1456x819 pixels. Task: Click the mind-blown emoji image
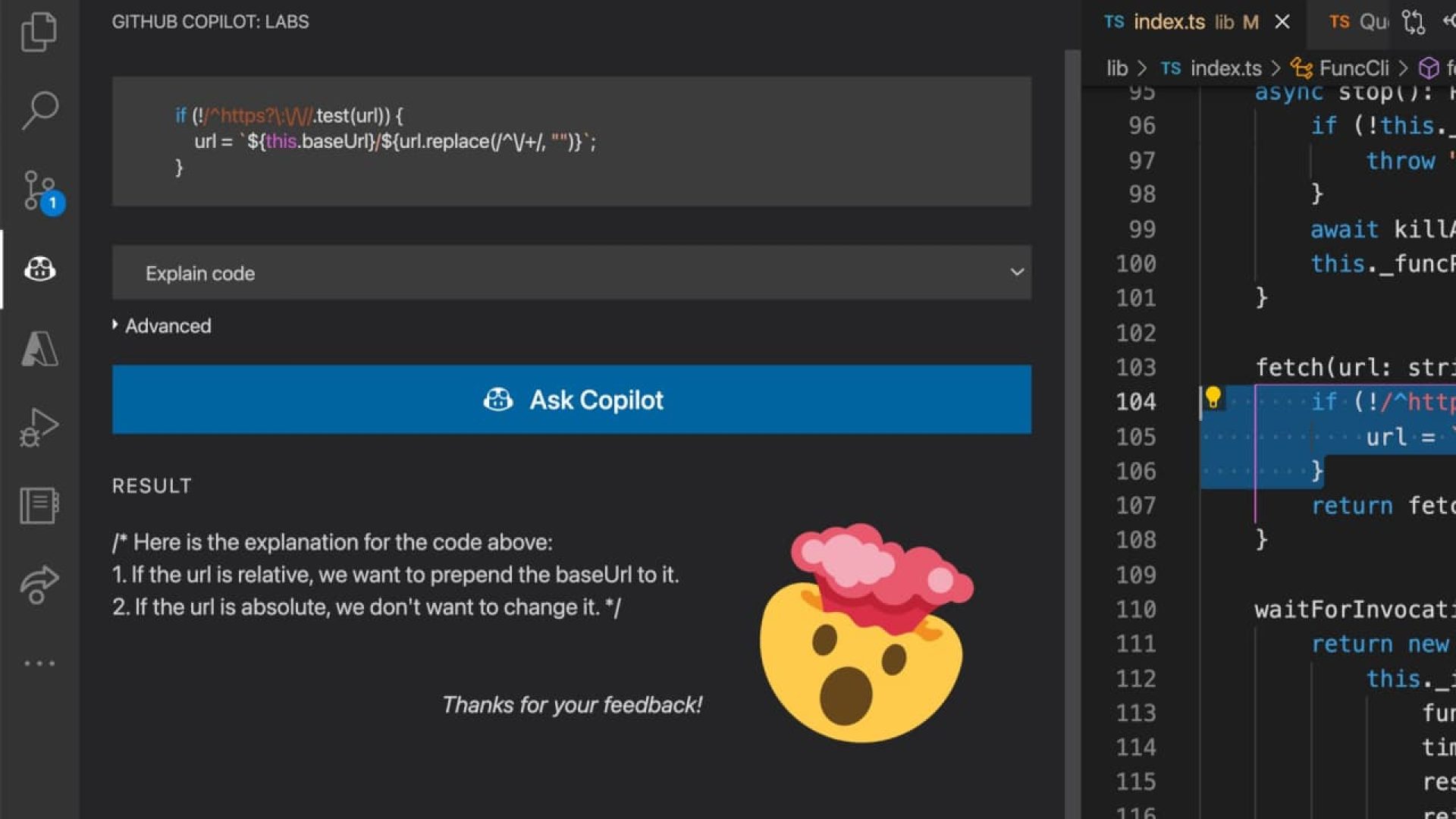pyautogui.click(x=867, y=632)
